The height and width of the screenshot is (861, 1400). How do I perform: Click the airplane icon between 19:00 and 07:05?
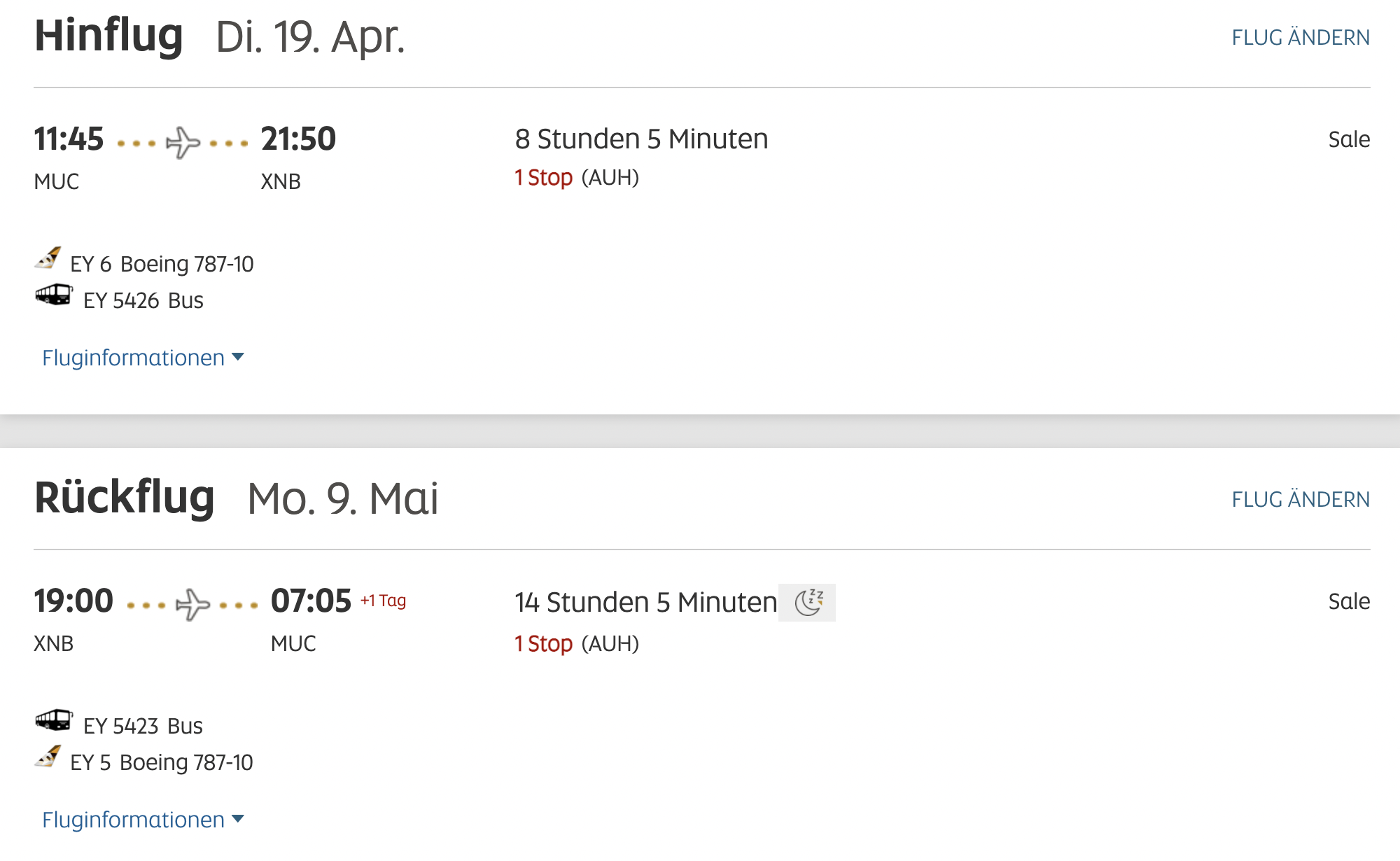pos(192,605)
